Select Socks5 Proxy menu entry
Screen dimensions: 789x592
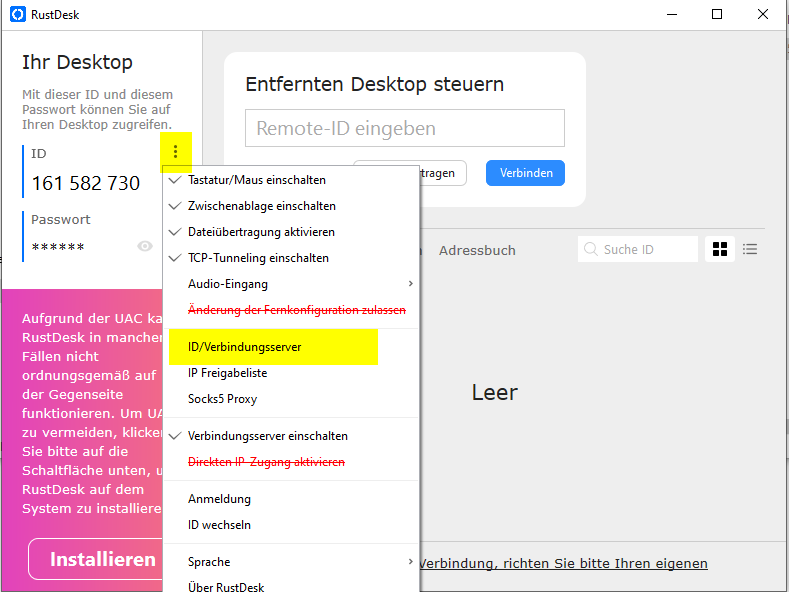[222, 399]
